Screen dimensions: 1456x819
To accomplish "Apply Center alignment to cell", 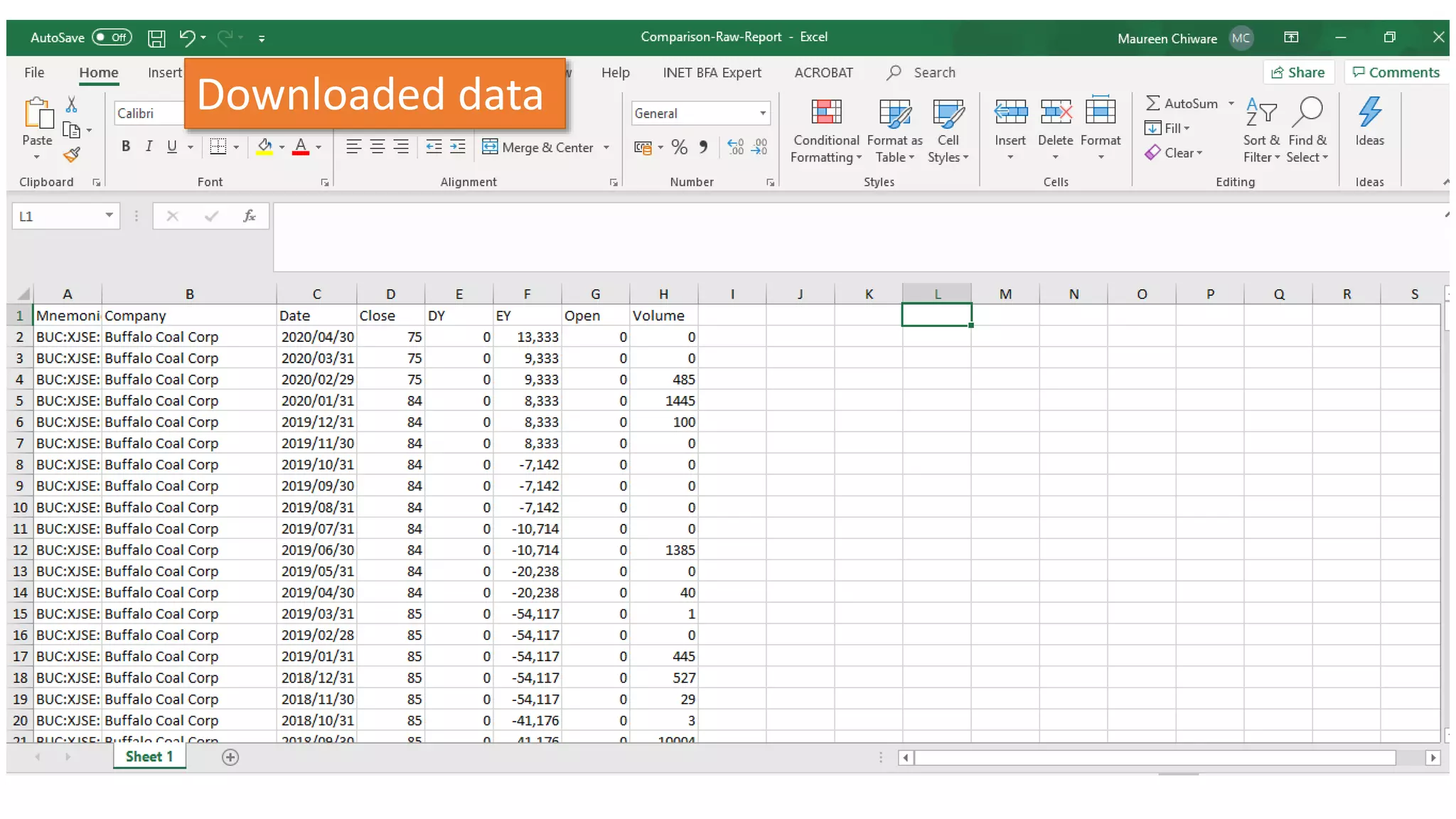I will click(x=378, y=146).
